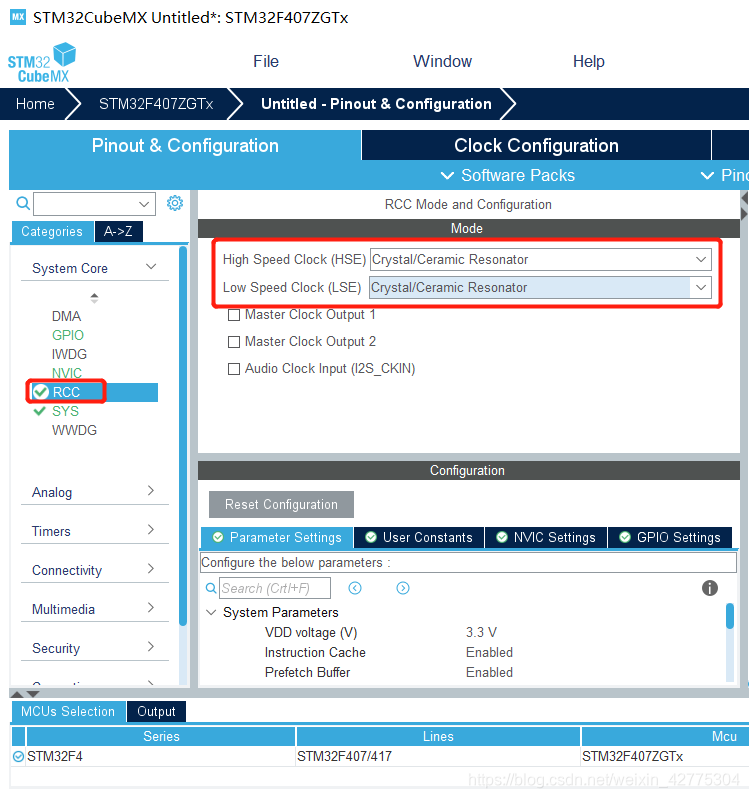The image size is (749, 798).
Task: Enable Master Clock Output 1 checkbox
Action: (234, 315)
